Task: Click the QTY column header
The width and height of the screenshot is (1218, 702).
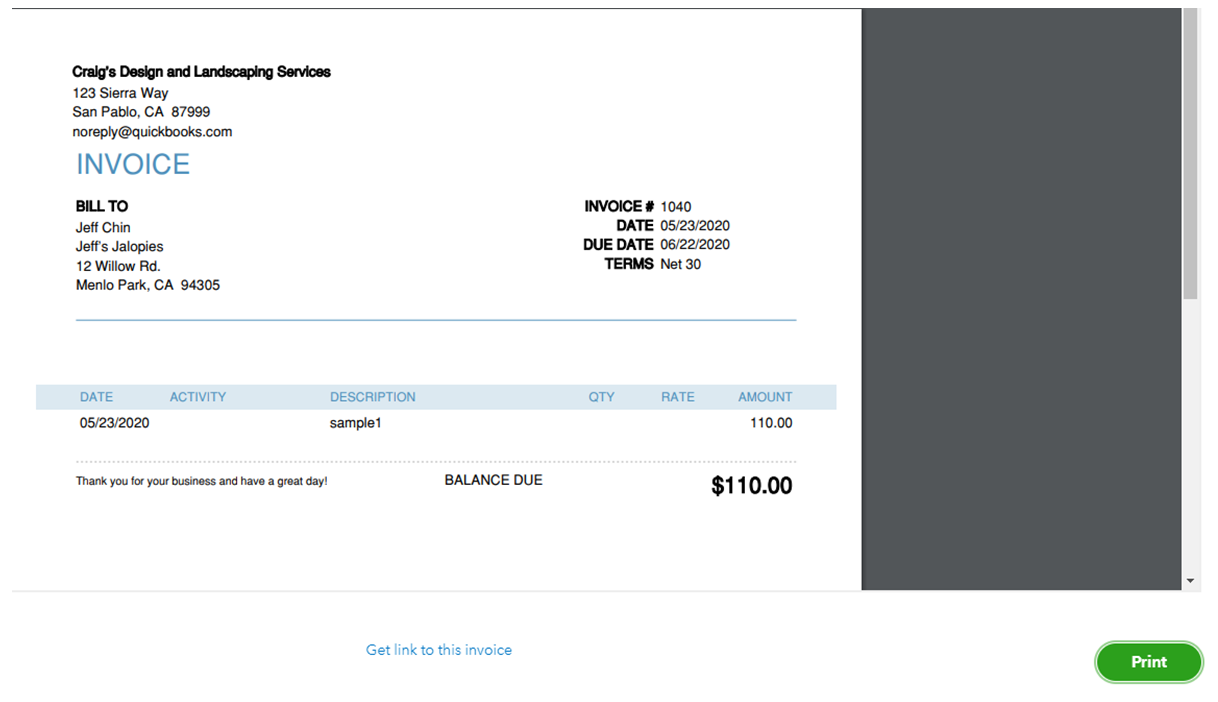Action: click(601, 397)
